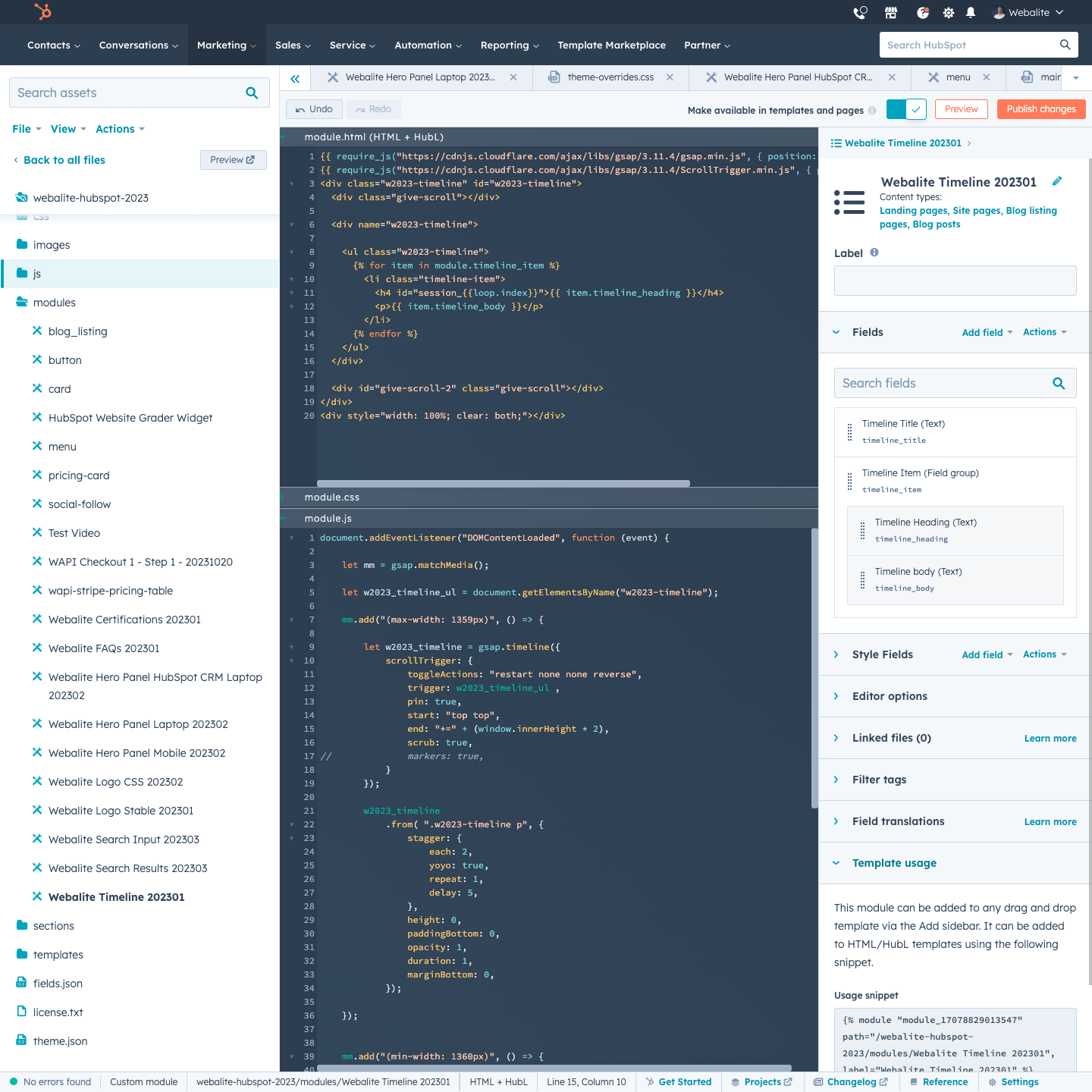Image resolution: width=1092 pixels, height=1092 pixels.
Task: Click drag handle for Timeline Title field
Action: pos(849,432)
